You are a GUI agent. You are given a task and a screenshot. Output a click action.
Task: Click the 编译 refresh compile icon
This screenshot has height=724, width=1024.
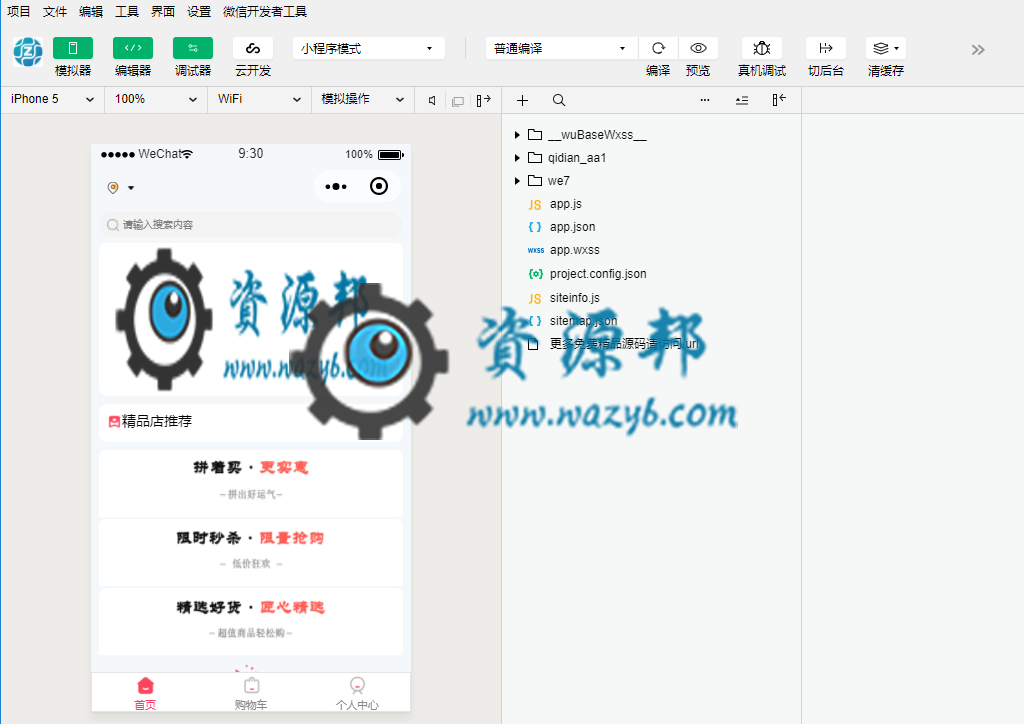coord(658,48)
